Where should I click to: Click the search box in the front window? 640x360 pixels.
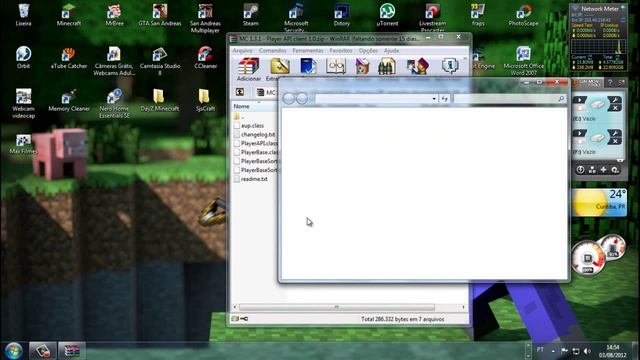(509, 99)
